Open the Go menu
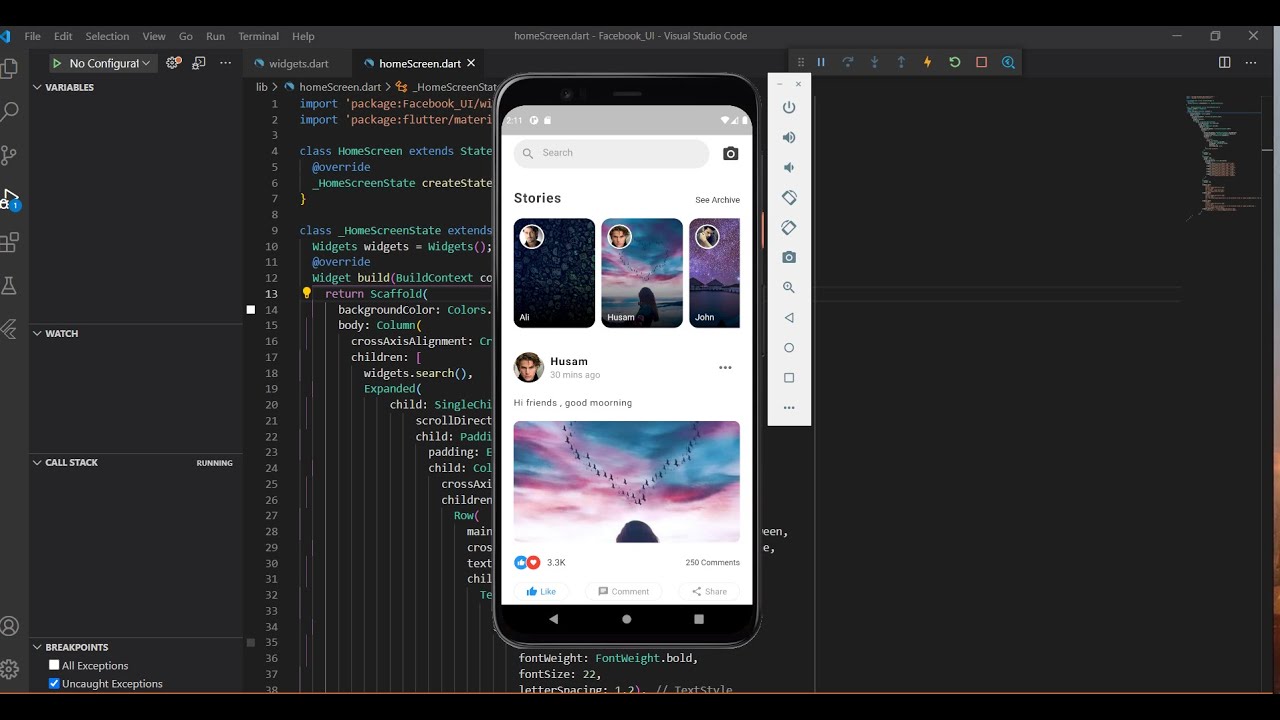1280x720 pixels. 185,36
